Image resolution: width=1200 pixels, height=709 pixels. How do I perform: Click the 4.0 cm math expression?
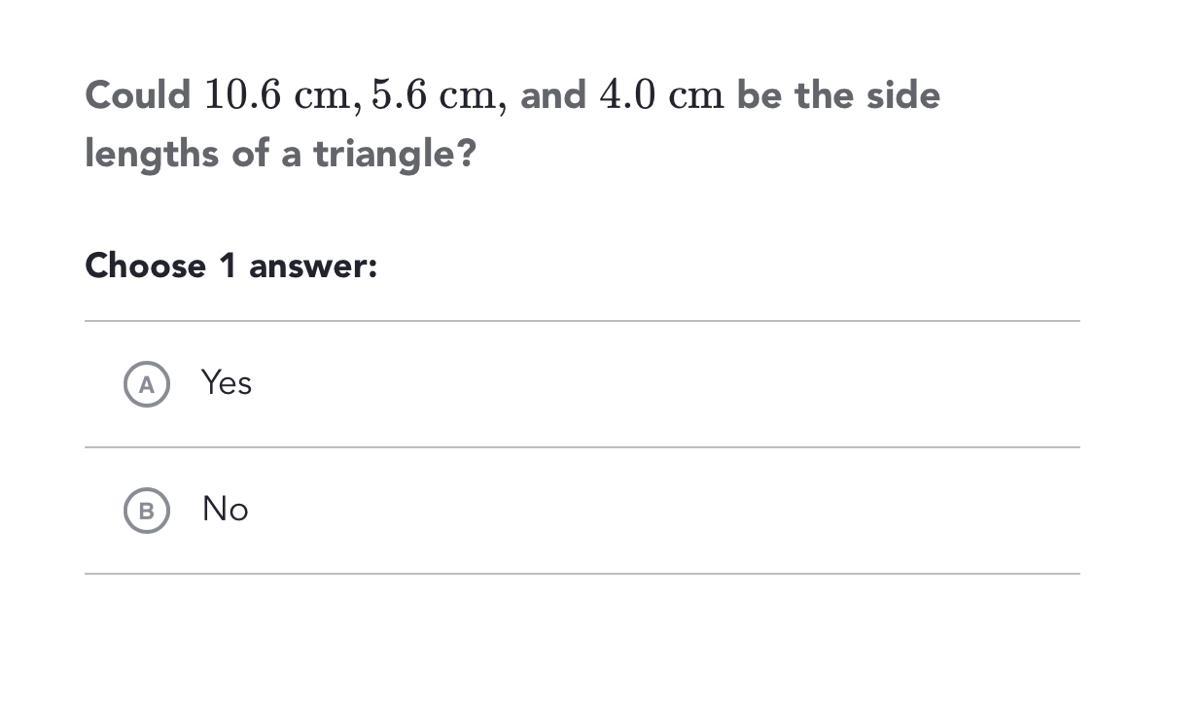coord(661,96)
